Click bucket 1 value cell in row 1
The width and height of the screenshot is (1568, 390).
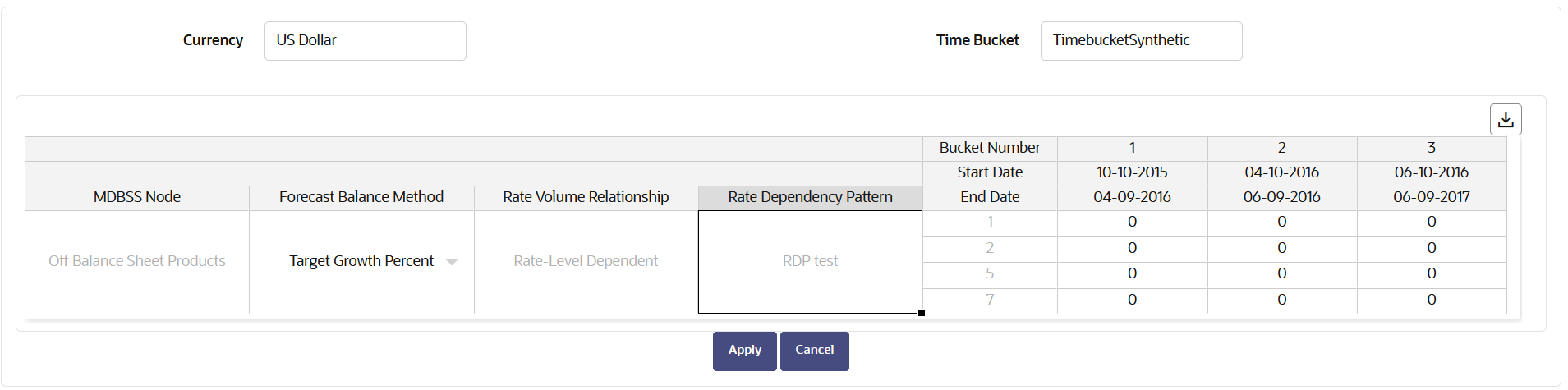tap(1132, 223)
